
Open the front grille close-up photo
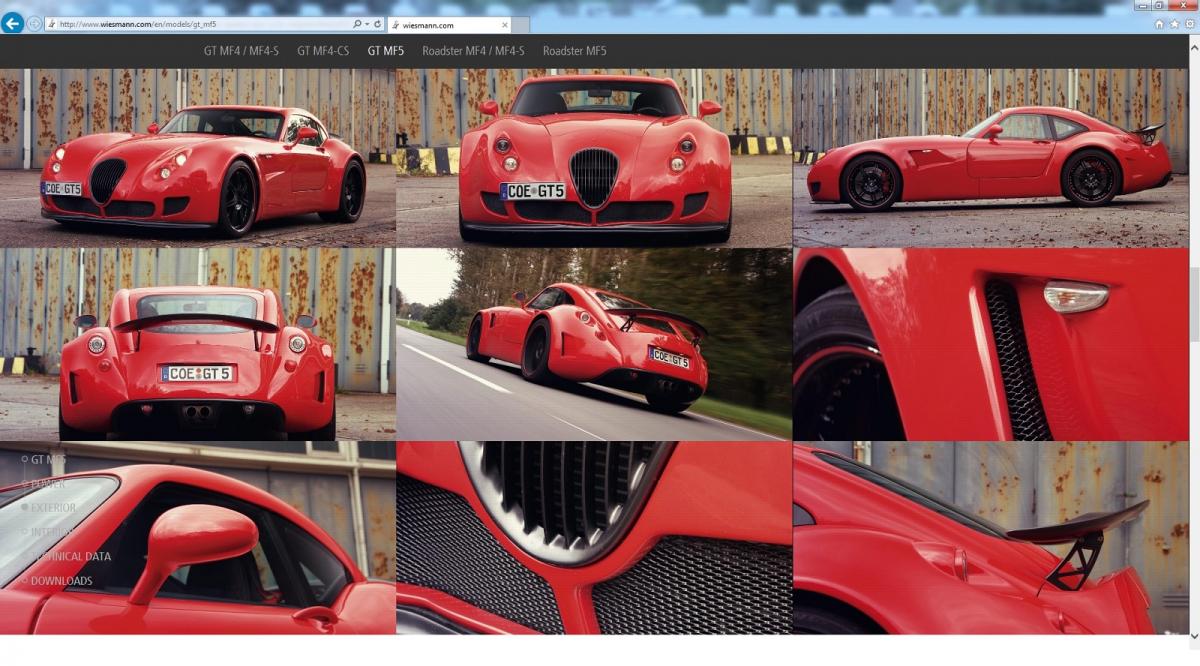(594, 538)
